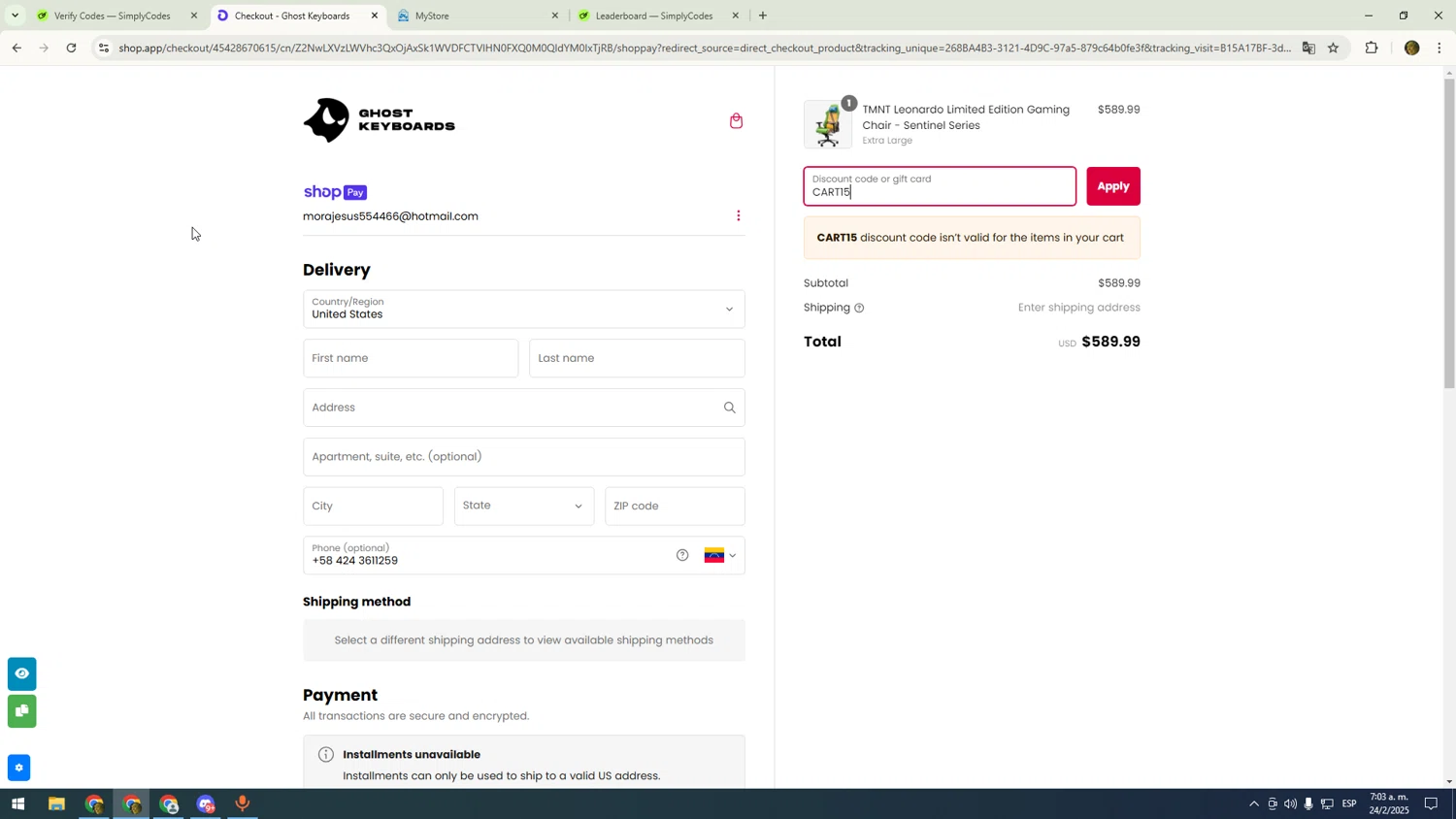Screen dimensions: 1456x819
Task: Click the City field
Action: tap(373, 507)
